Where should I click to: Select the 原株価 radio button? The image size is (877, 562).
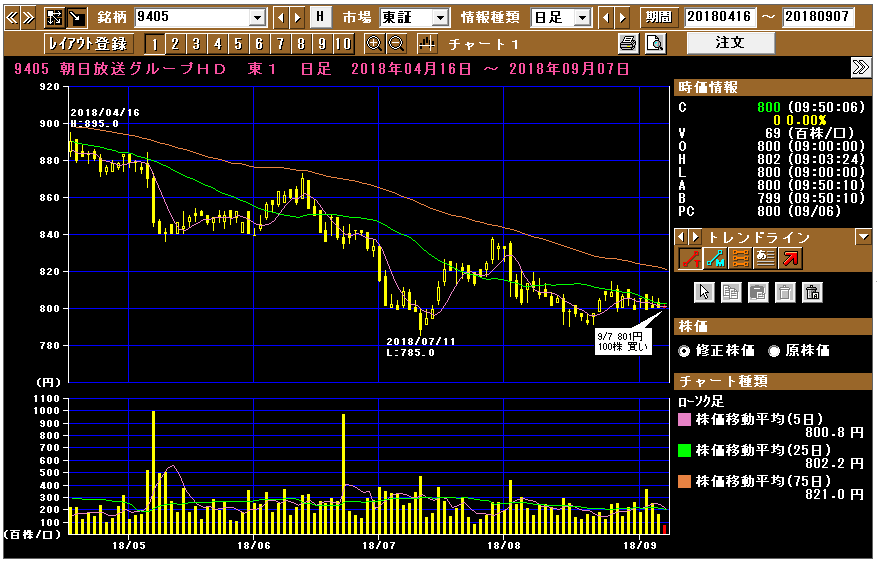[774, 351]
